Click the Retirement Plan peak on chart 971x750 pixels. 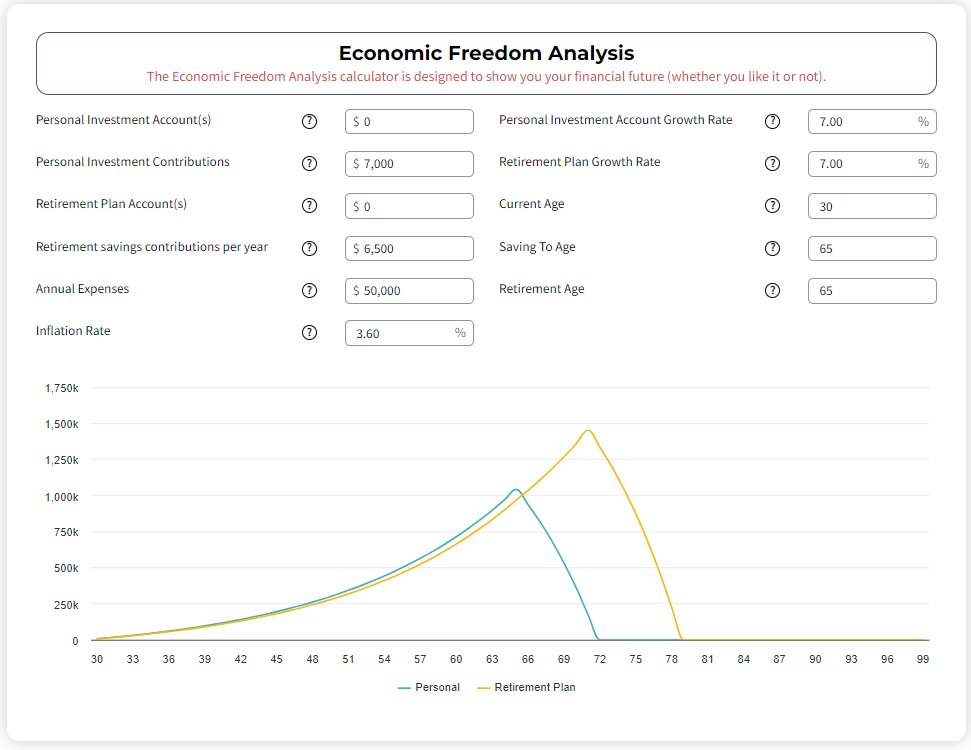tap(588, 431)
